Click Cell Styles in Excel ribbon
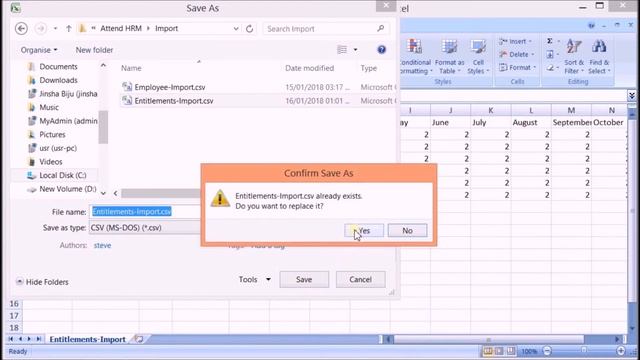Screen dimensions: 640x360 [478, 57]
